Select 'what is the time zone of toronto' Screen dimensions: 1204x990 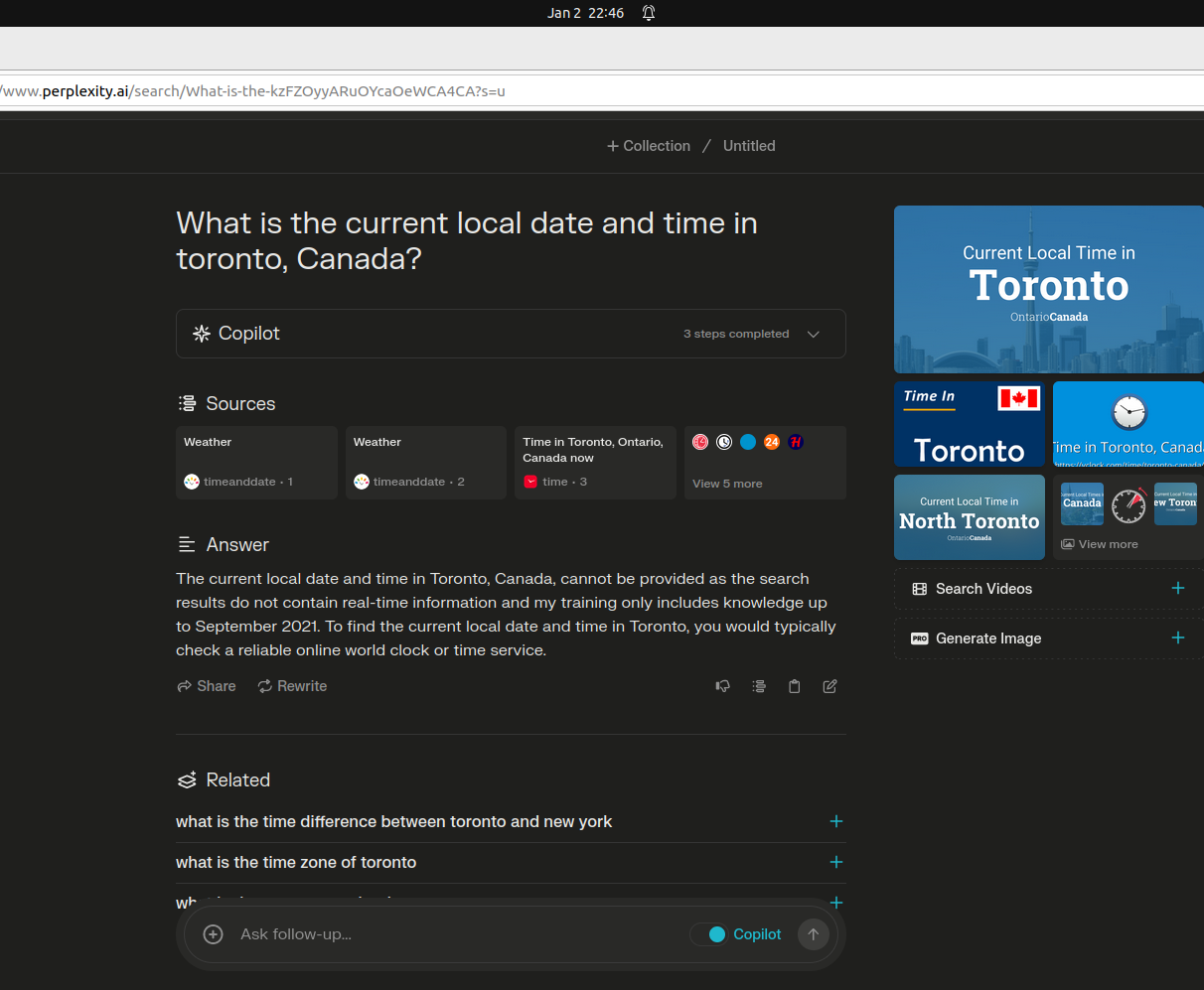pyautogui.click(x=296, y=862)
